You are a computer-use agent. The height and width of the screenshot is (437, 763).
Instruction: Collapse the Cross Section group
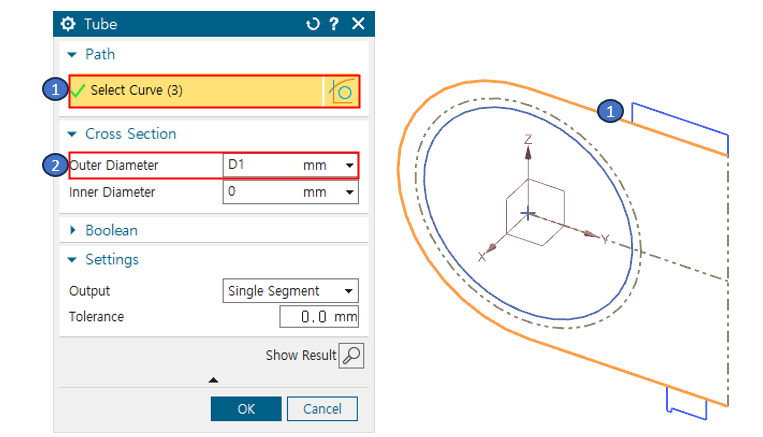tap(72, 134)
